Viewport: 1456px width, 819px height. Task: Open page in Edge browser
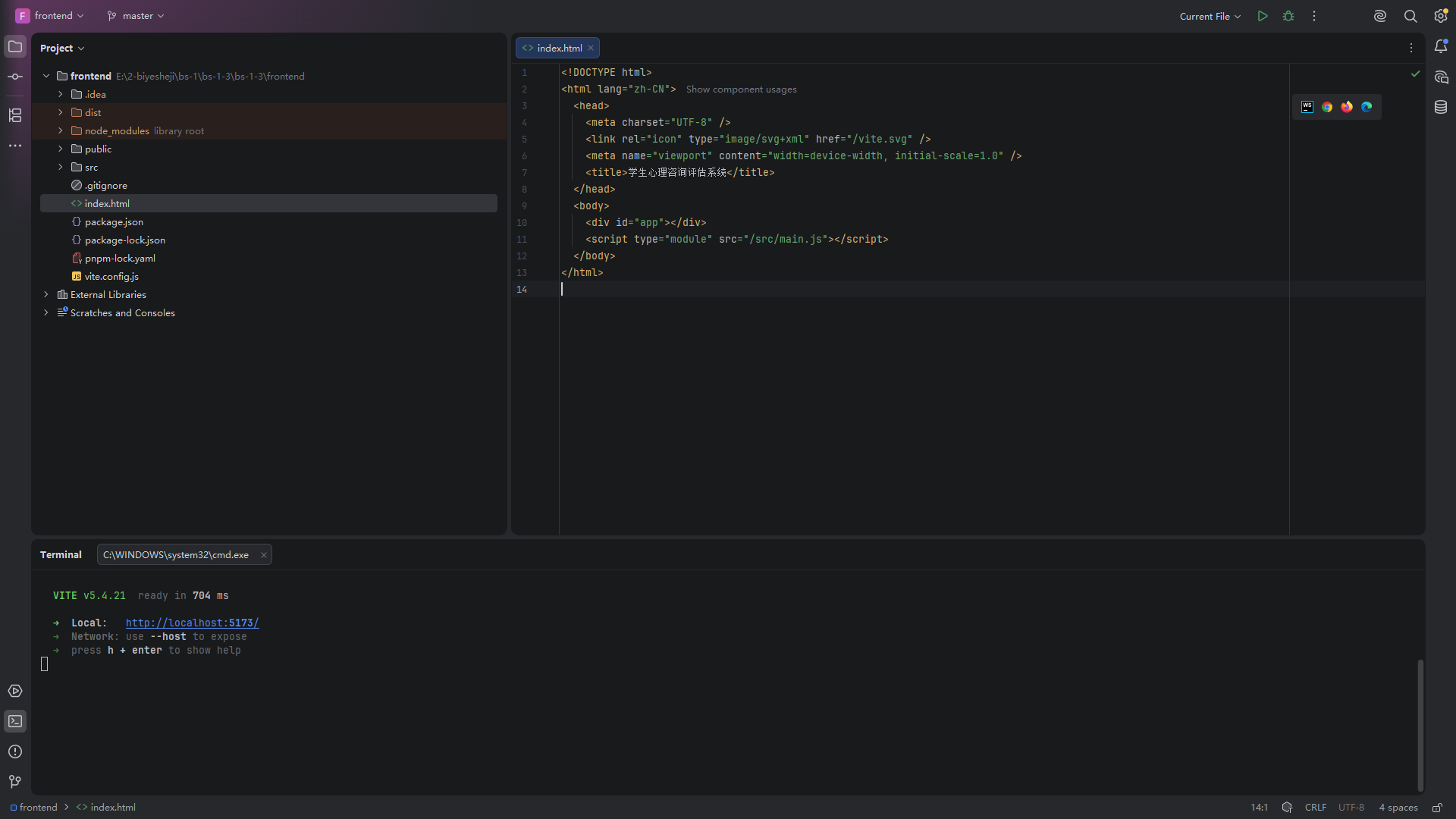(1367, 107)
